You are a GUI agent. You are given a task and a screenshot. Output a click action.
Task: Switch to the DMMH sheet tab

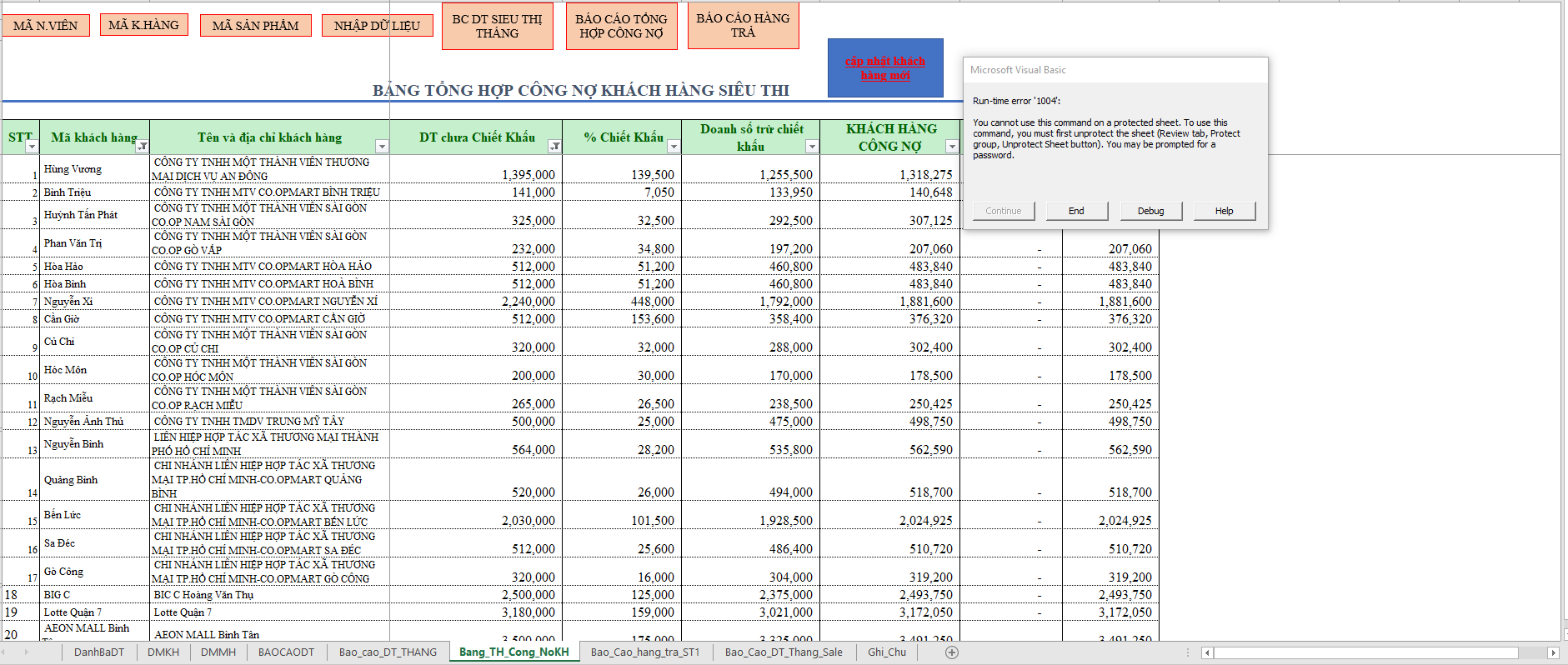tap(218, 652)
